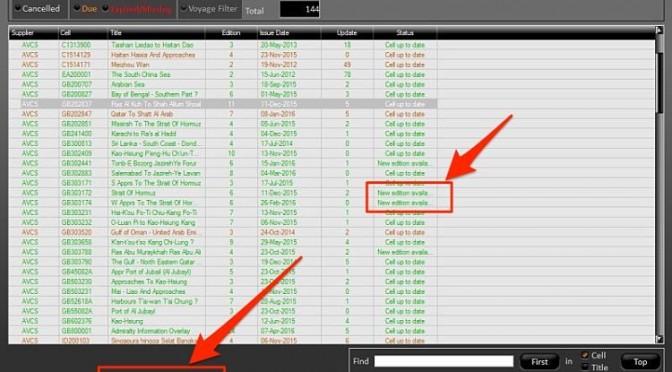The height and width of the screenshot is (372, 672).
Task: Click the First search button
Action: point(540,362)
